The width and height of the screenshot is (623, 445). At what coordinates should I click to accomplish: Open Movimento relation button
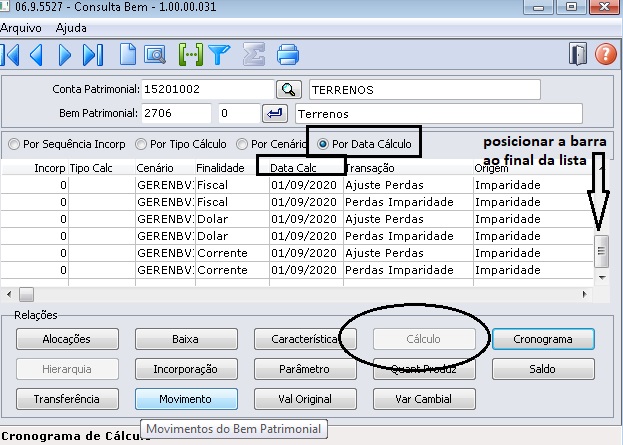[186, 399]
